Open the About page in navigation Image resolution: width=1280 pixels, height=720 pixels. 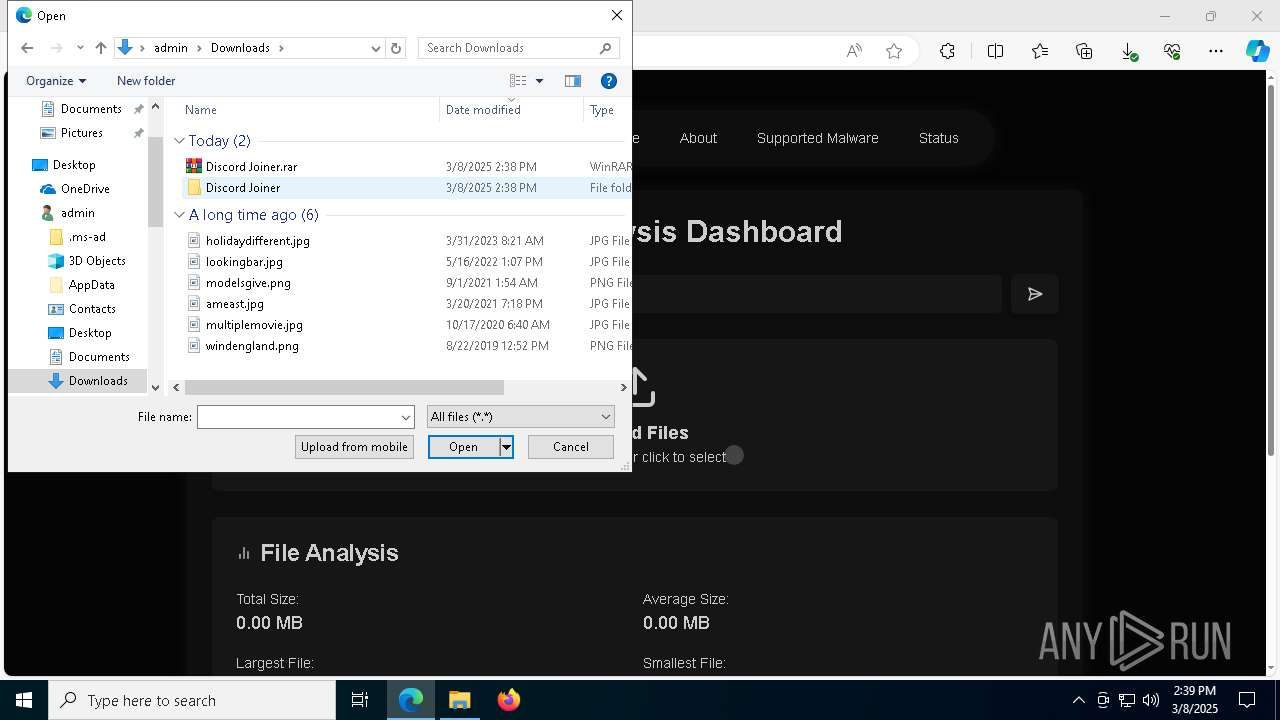pyautogui.click(x=698, y=138)
